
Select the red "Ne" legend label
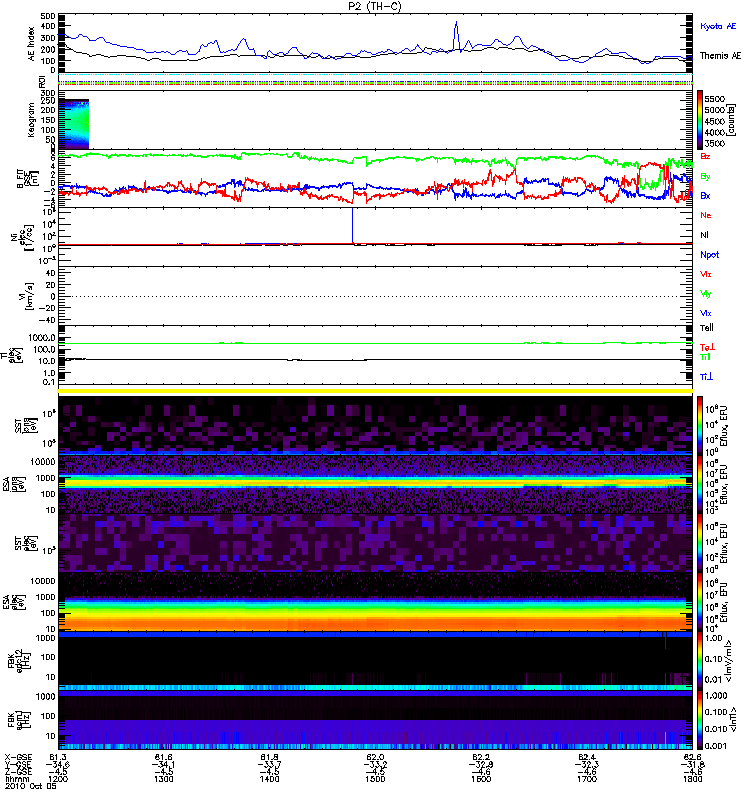tap(706, 215)
